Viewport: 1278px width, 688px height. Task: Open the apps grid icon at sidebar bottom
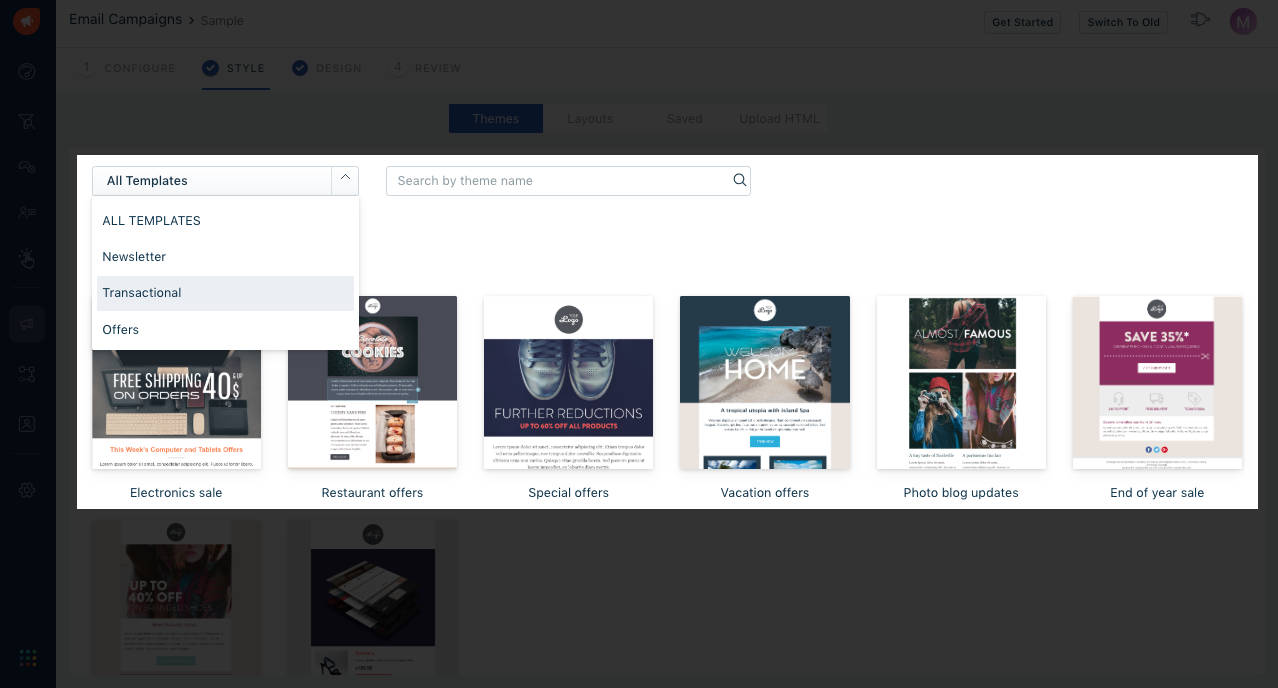point(27,657)
